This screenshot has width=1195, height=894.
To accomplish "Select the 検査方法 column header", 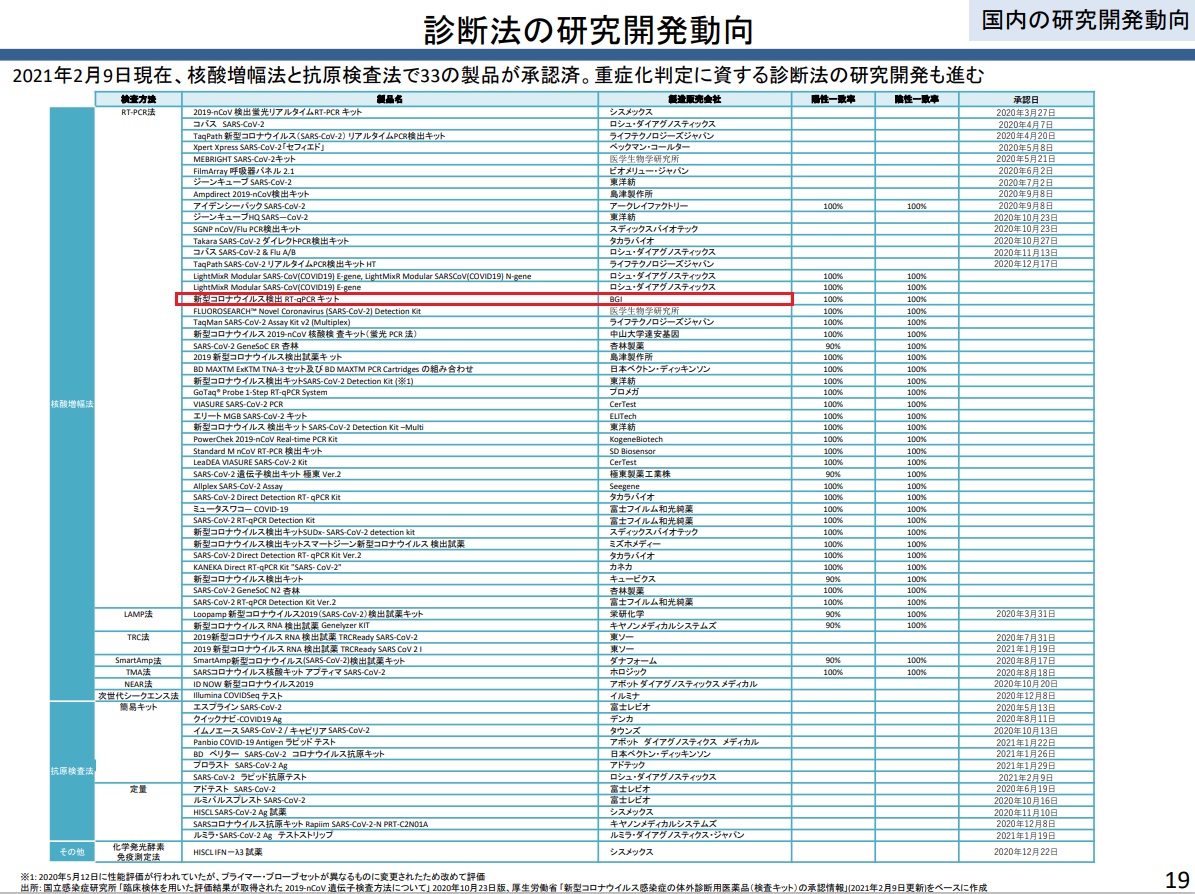I will pos(138,99).
